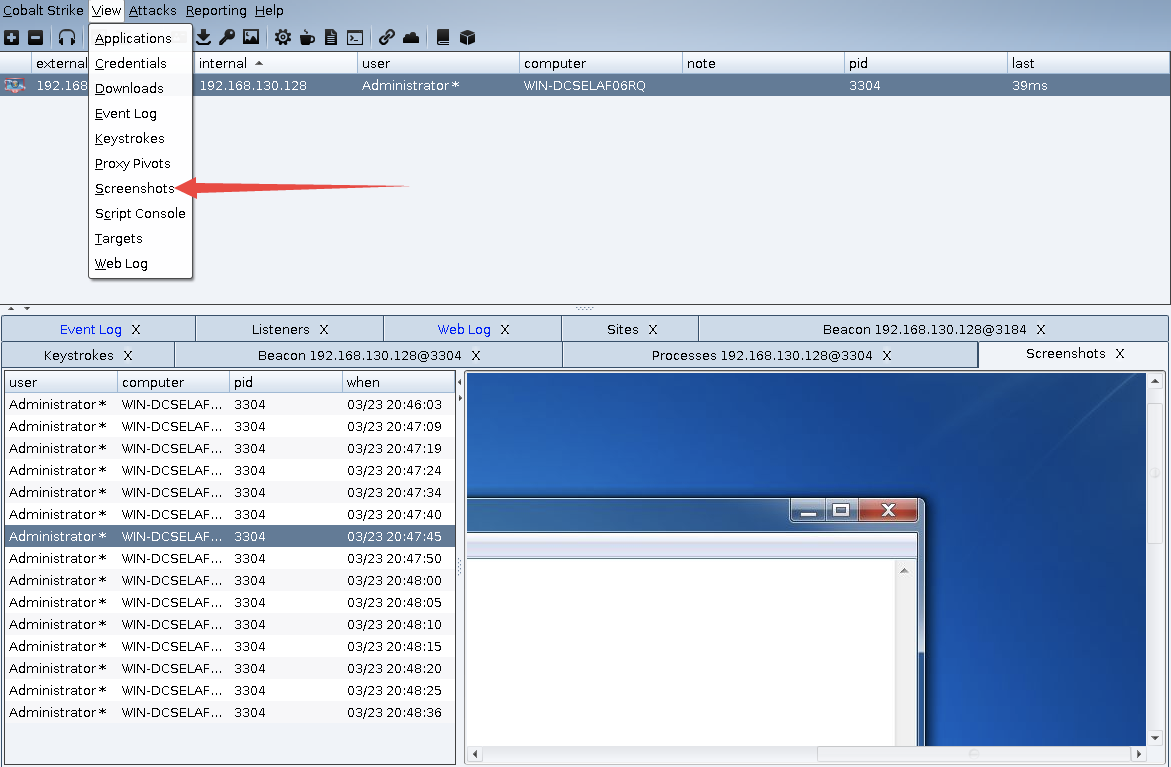Choose Web Log from View menu

(140, 264)
